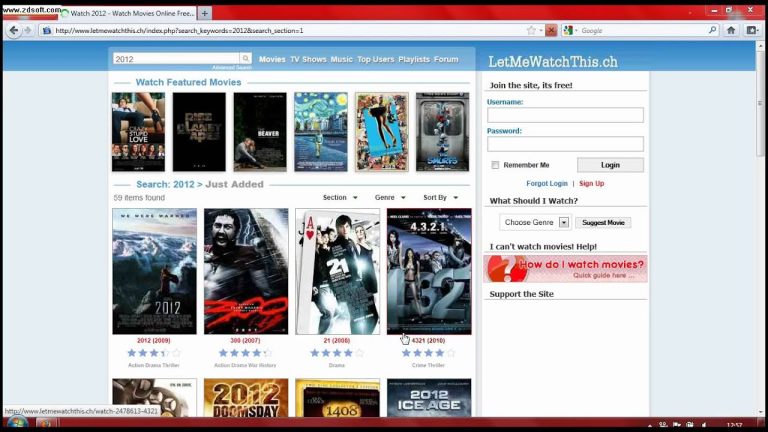Image resolution: width=768 pixels, height=432 pixels.
Task: Rate 21 (2008) with the fifth star
Action: [x=359, y=353]
